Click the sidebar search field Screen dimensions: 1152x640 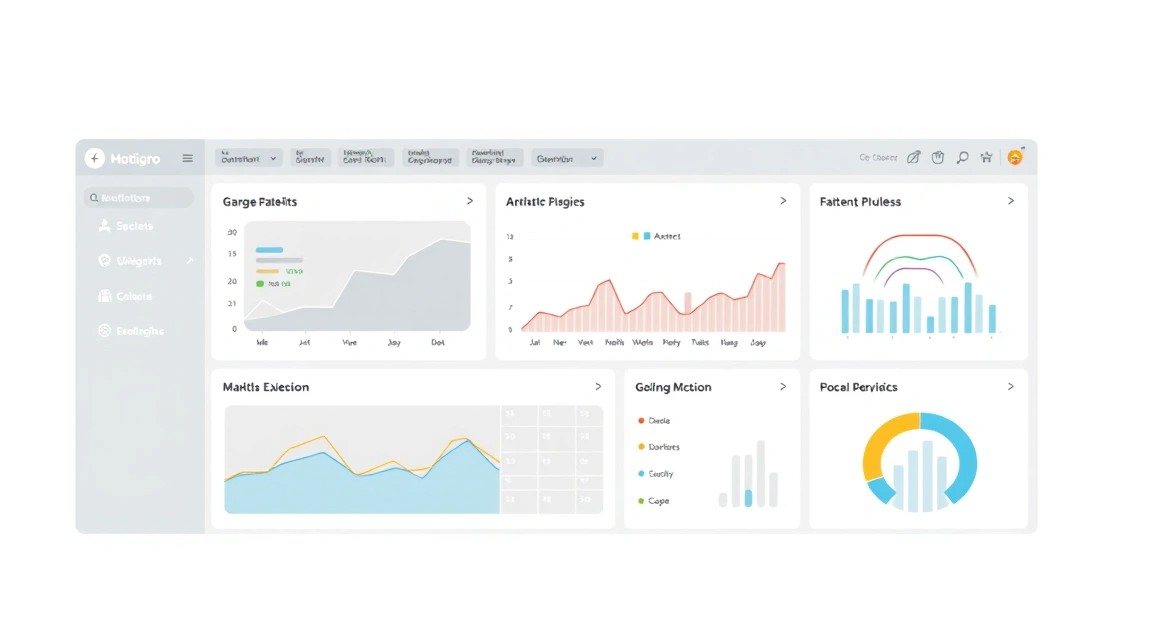click(x=138, y=198)
